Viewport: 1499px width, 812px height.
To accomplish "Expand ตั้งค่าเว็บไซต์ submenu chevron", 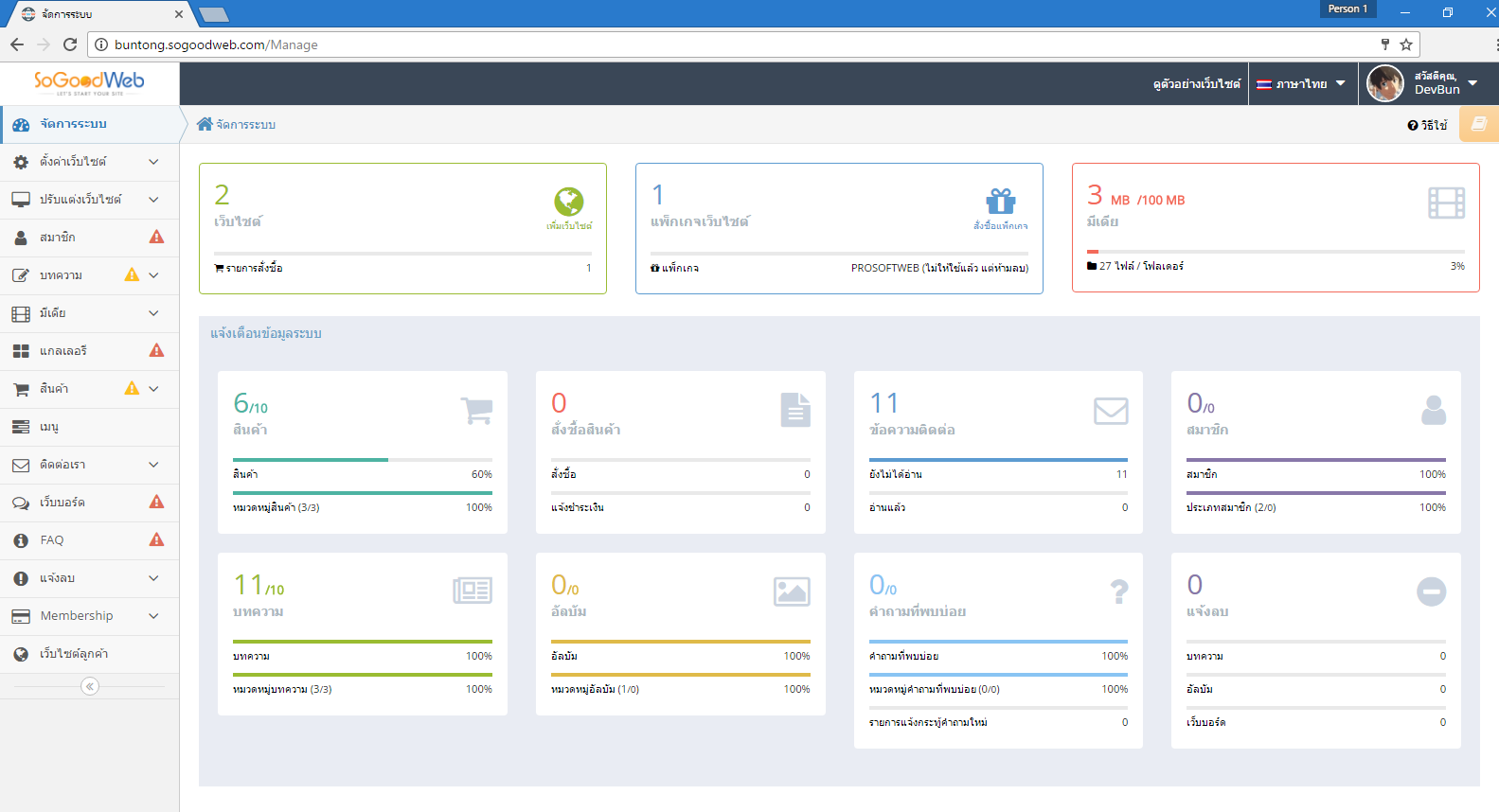I will point(153,162).
